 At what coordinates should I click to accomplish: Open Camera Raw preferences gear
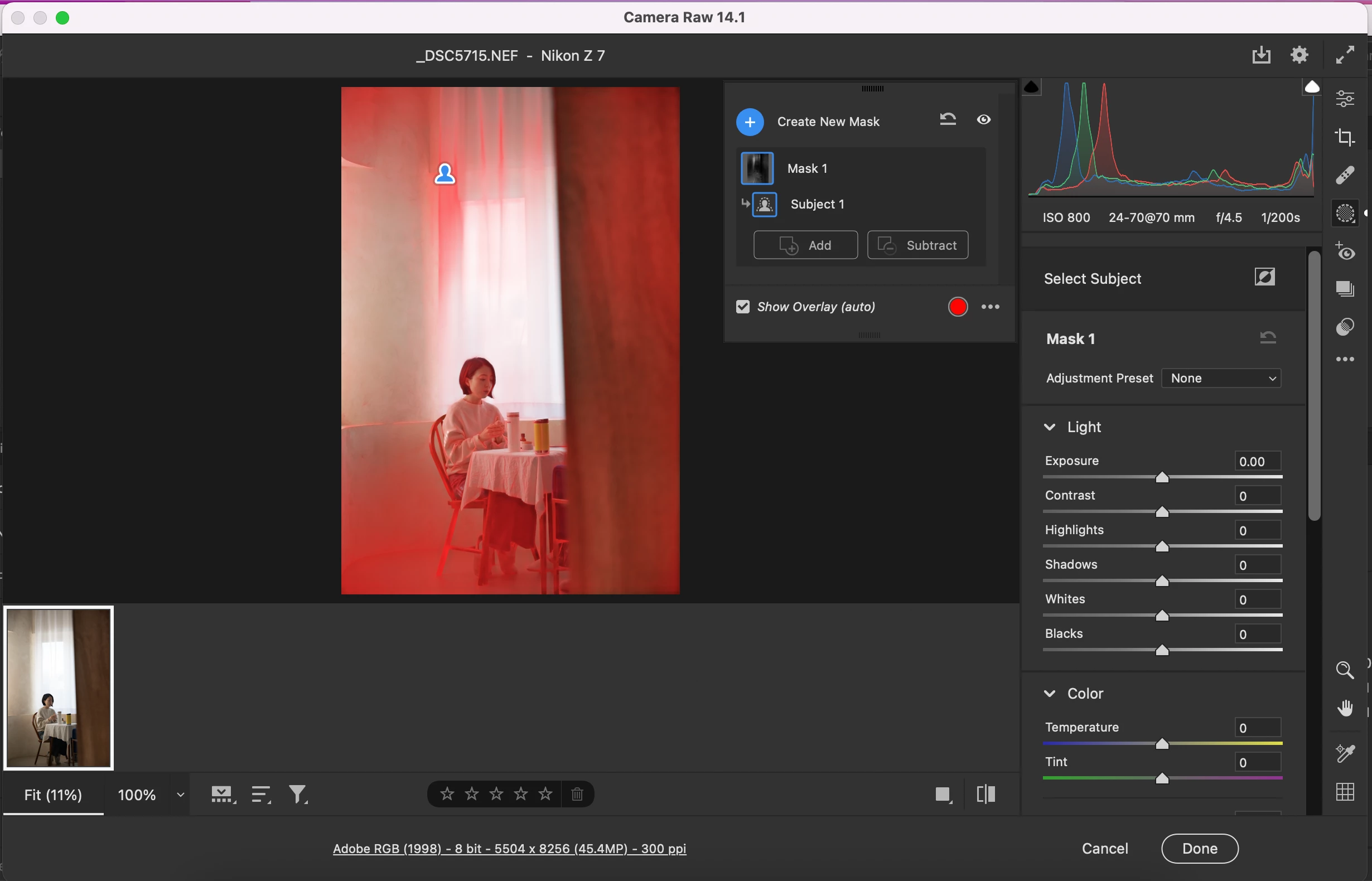click(x=1300, y=55)
